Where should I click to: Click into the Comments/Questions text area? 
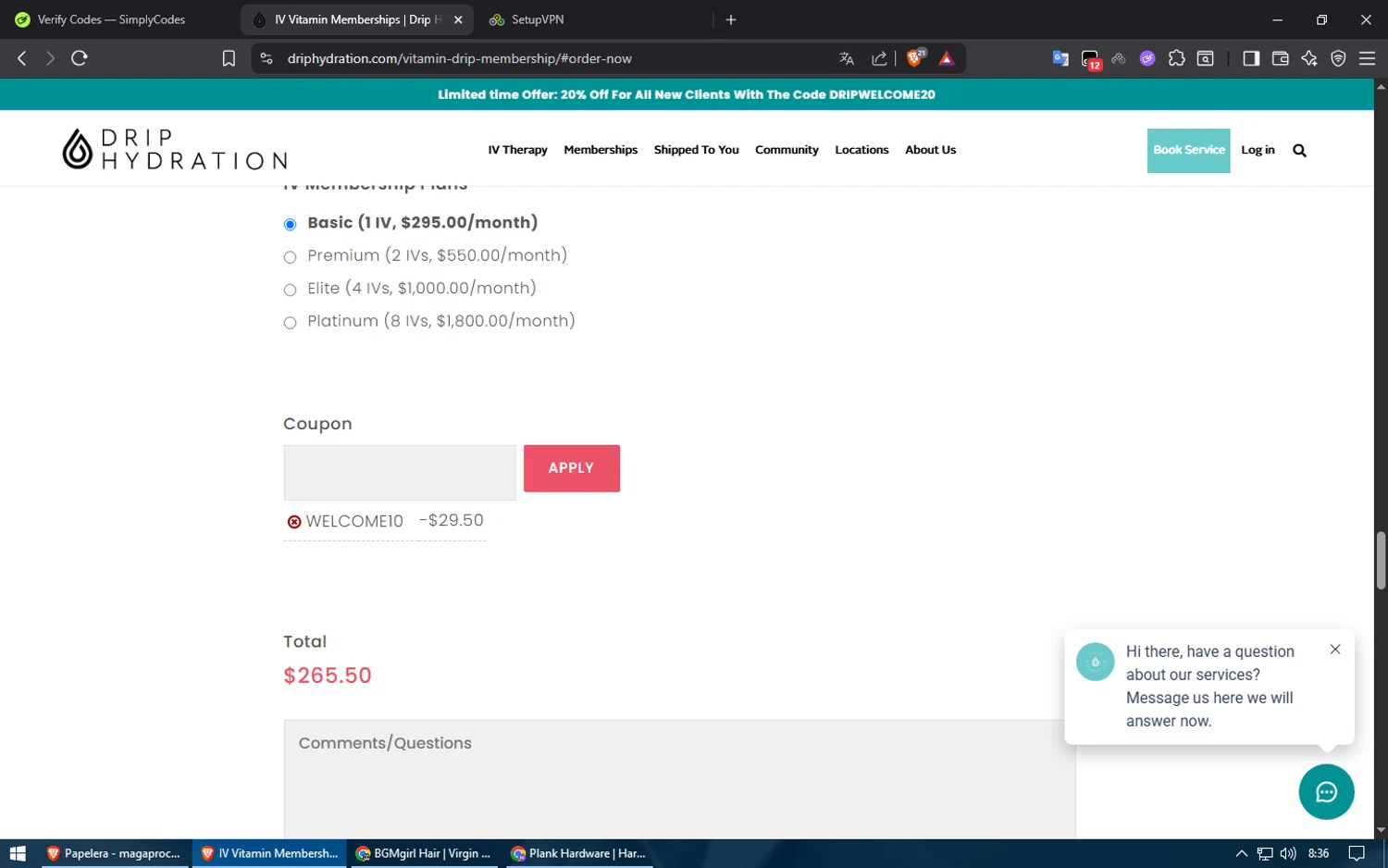[679, 779]
